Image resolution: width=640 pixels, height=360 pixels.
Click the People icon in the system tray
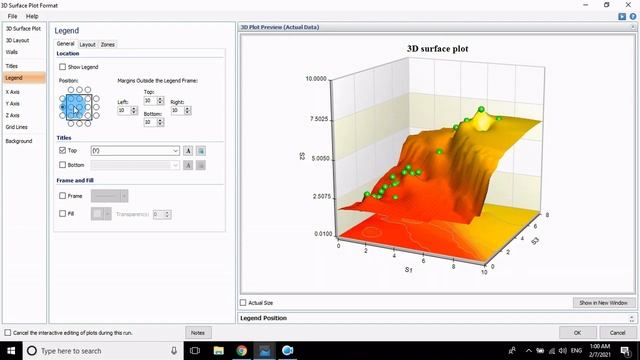tap(512, 351)
